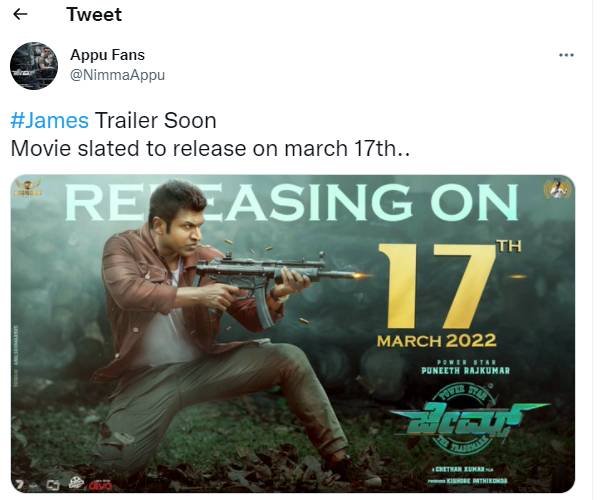Image resolution: width=600 pixels, height=500 pixels.
Task: Click the 'Trailer Soon' tweet text
Action: (x=155, y=121)
